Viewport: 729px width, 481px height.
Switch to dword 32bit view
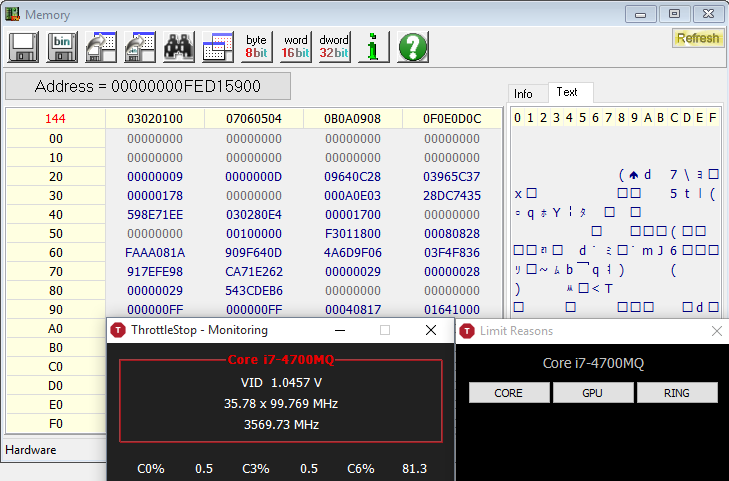333,47
